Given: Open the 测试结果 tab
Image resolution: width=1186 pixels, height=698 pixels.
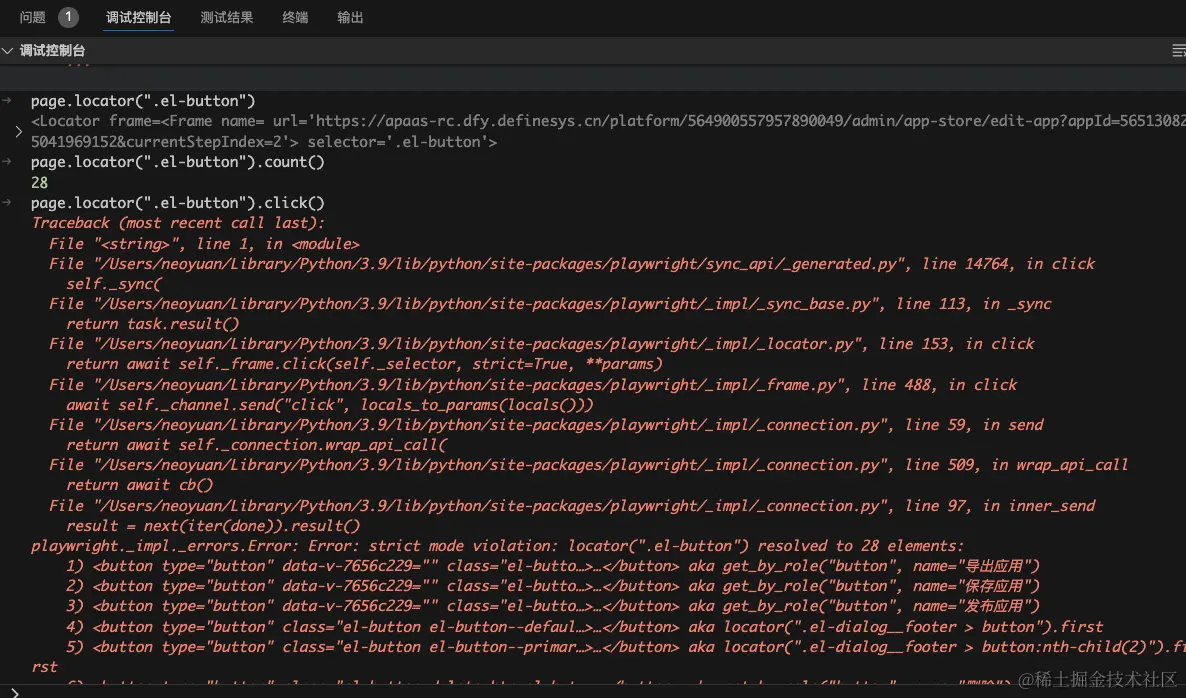Looking at the screenshot, I should coord(226,17).
